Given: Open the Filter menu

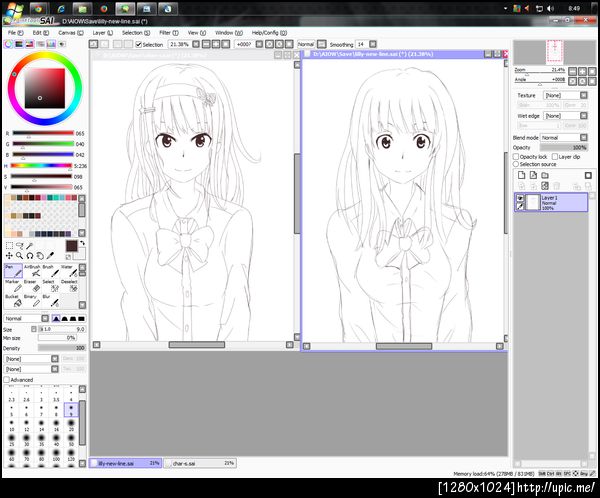Looking at the screenshot, I should click(169, 33).
